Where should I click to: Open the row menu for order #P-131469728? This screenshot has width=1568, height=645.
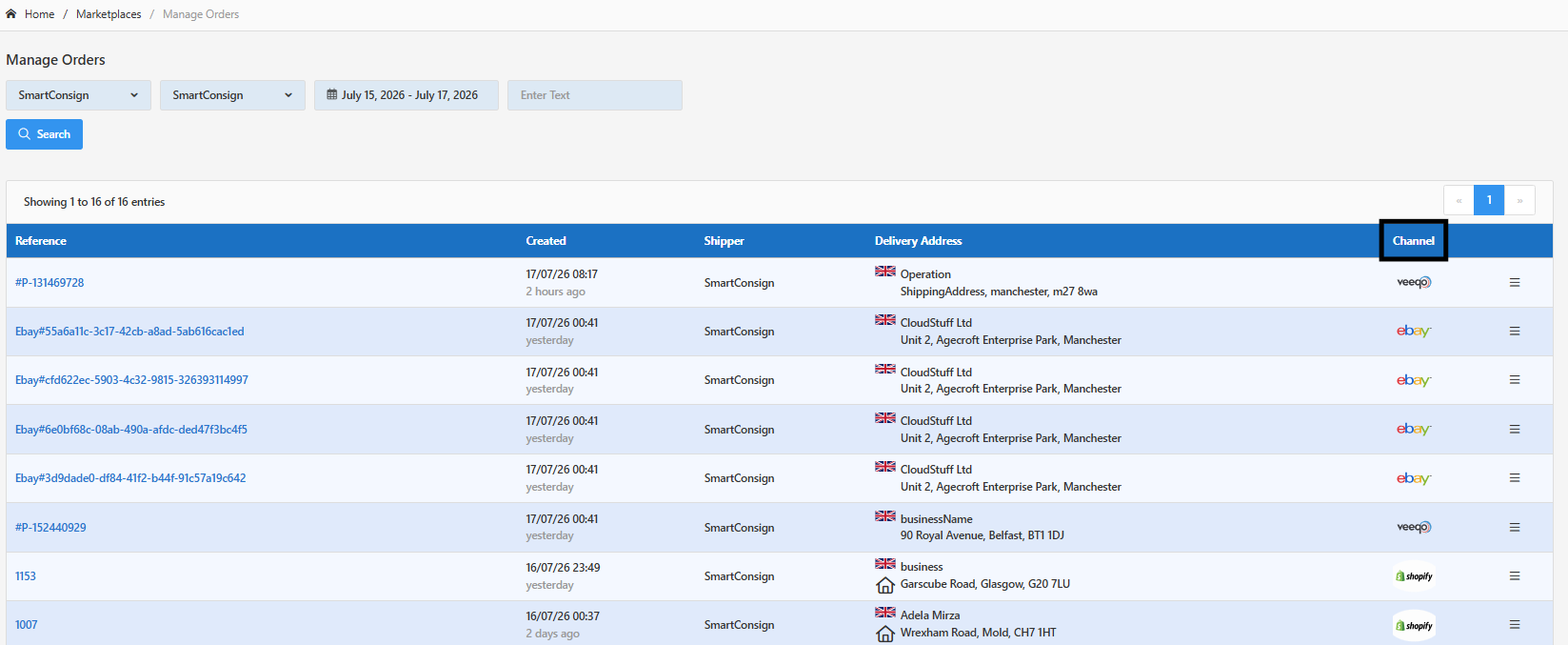1515,283
